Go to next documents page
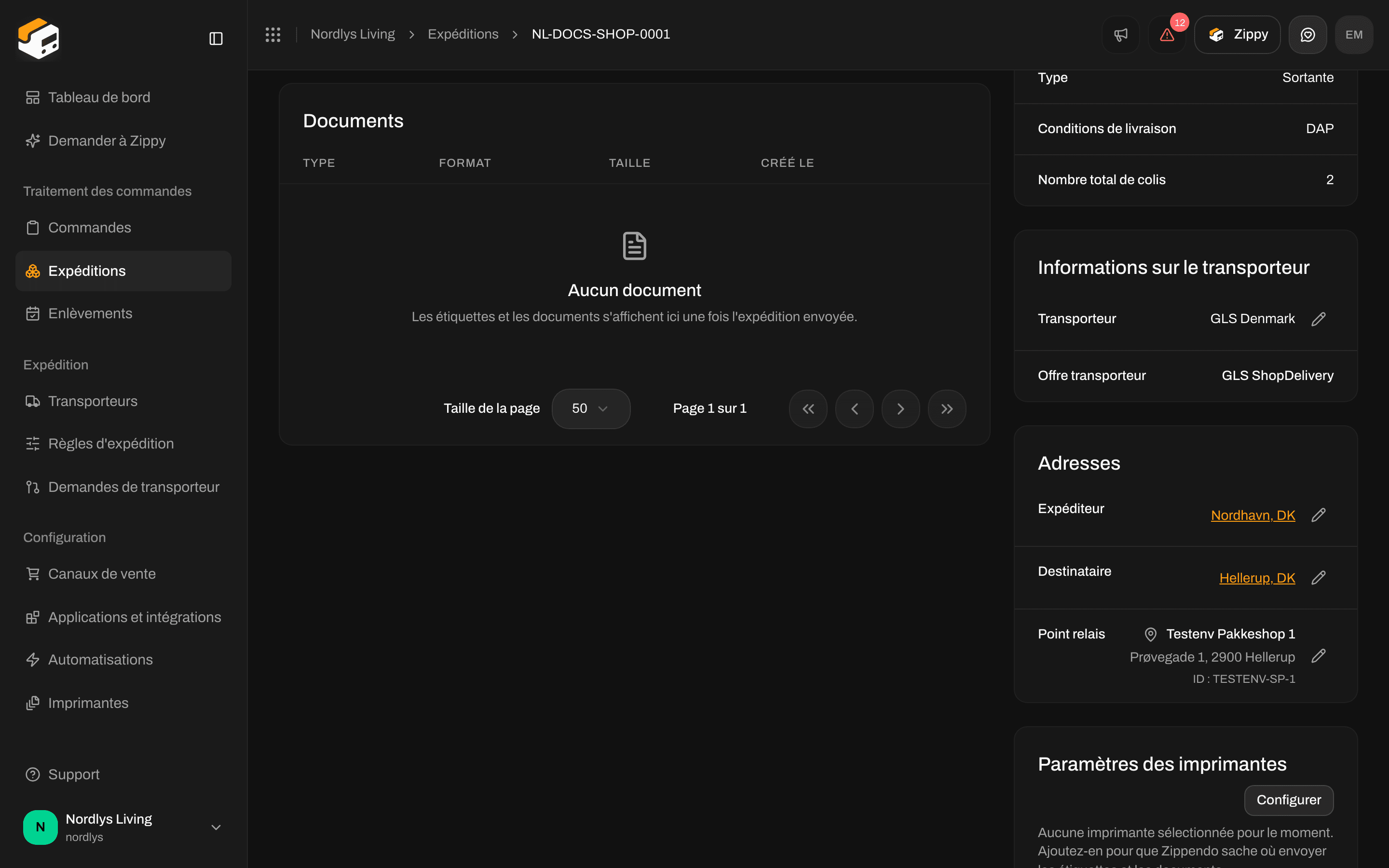 pos(900,409)
